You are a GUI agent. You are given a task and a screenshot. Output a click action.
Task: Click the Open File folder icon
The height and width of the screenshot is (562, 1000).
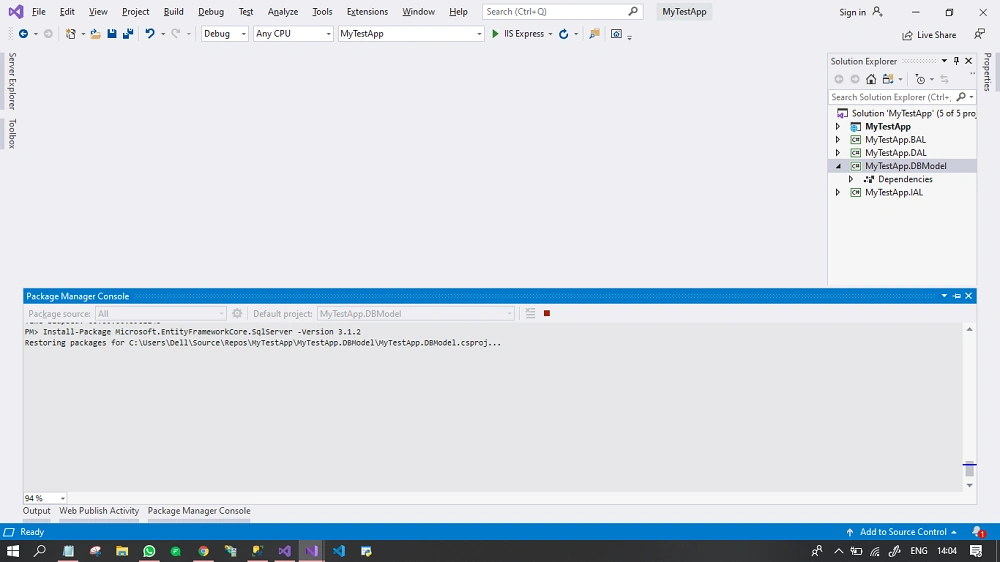[x=96, y=34]
